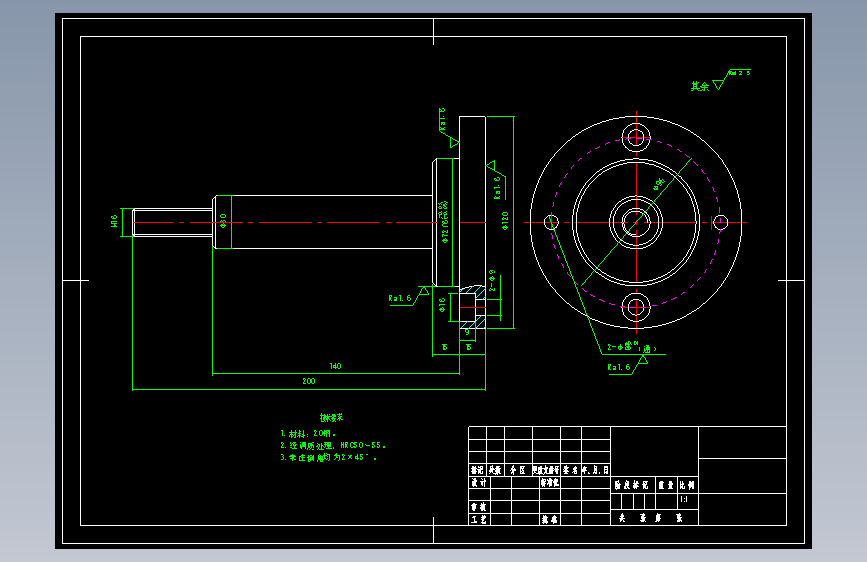Click the 其余 surface finish note
Image resolution: width=867 pixels, height=562 pixels.
(x=699, y=86)
